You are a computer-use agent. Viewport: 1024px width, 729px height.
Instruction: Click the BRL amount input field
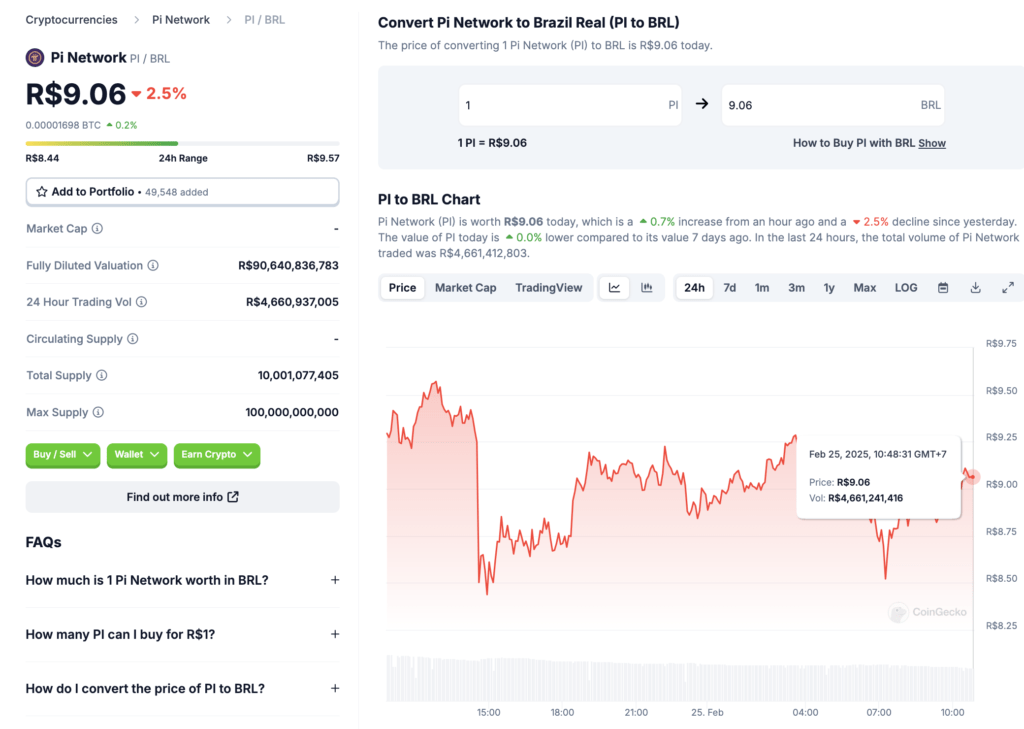833,105
